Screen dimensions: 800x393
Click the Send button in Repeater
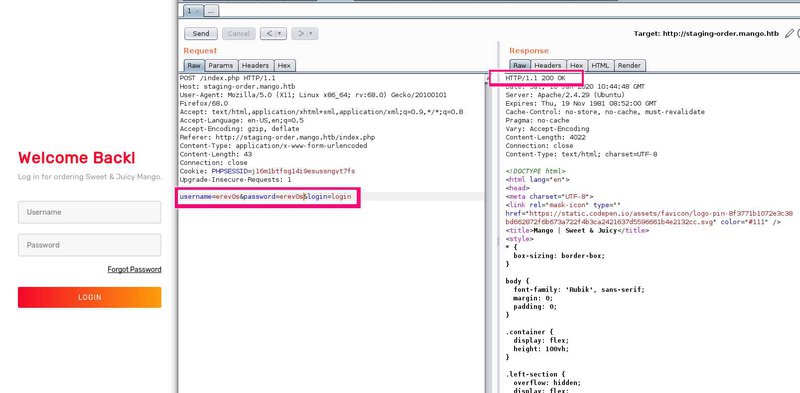pos(201,34)
